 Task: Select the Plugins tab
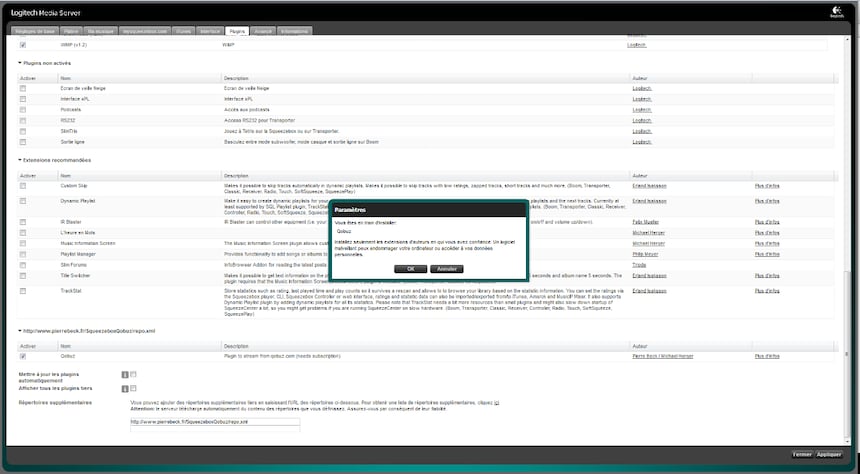point(237,31)
